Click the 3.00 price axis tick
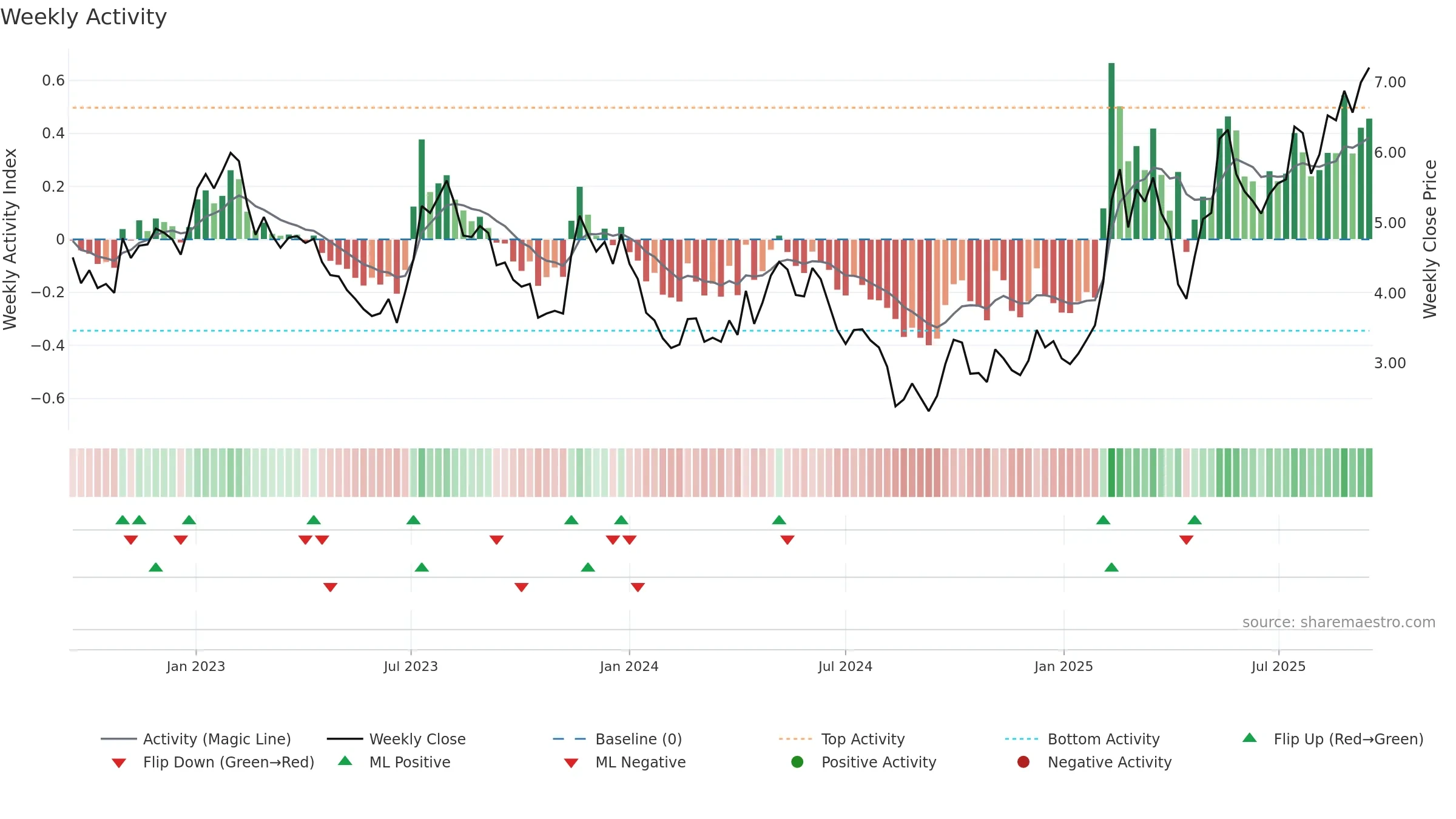This screenshot has width=1456, height=819. pyautogui.click(x=1390, y=363)
